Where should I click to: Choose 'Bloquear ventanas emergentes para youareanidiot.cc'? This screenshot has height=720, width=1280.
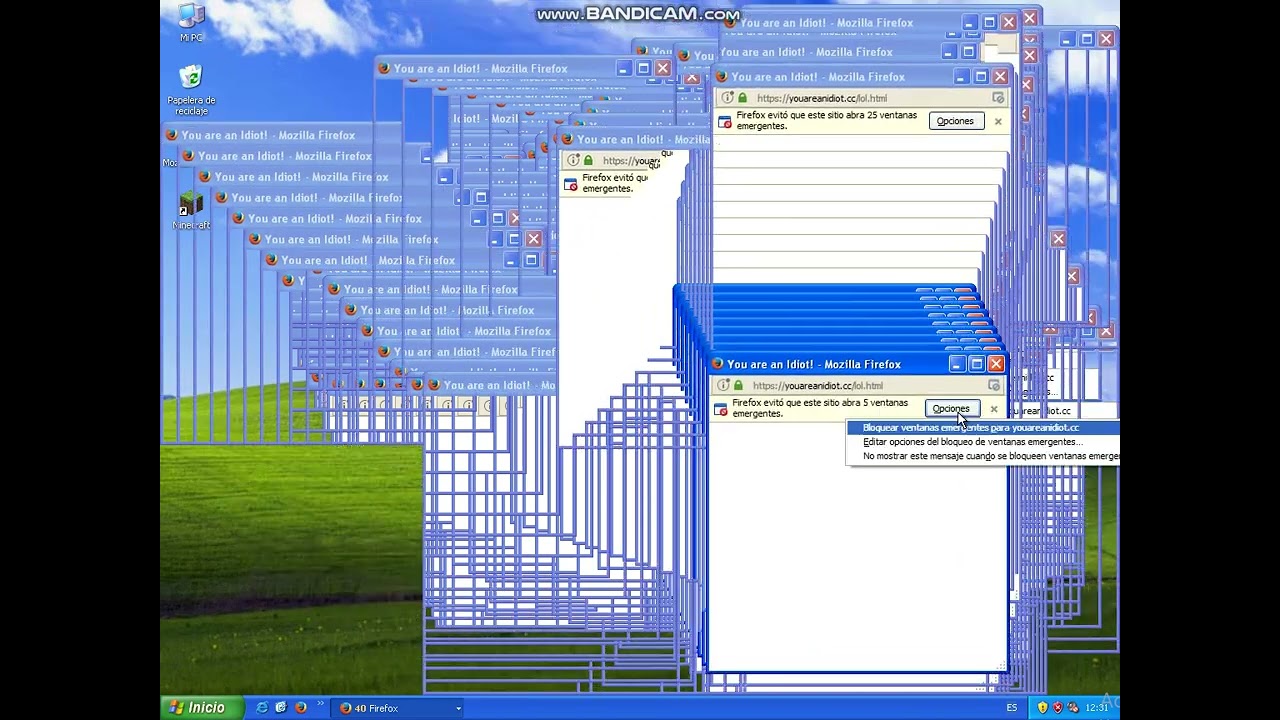click(984, 428)
